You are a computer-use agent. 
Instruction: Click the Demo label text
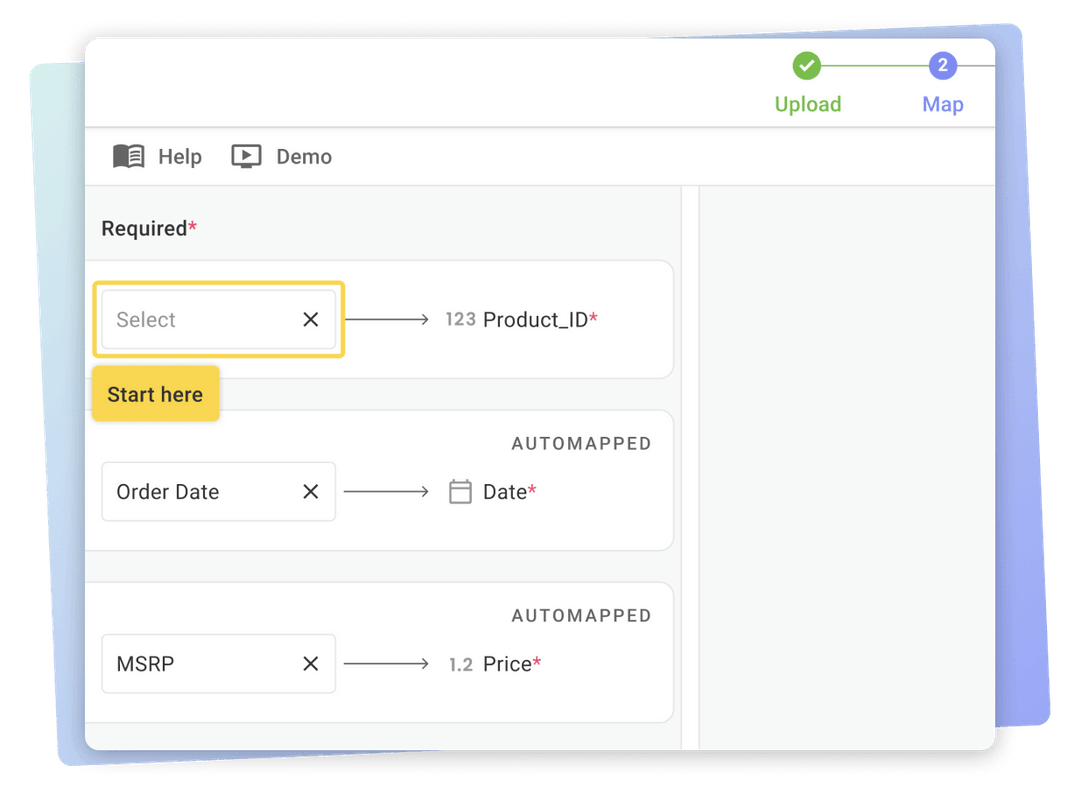(x=304, y=156)
